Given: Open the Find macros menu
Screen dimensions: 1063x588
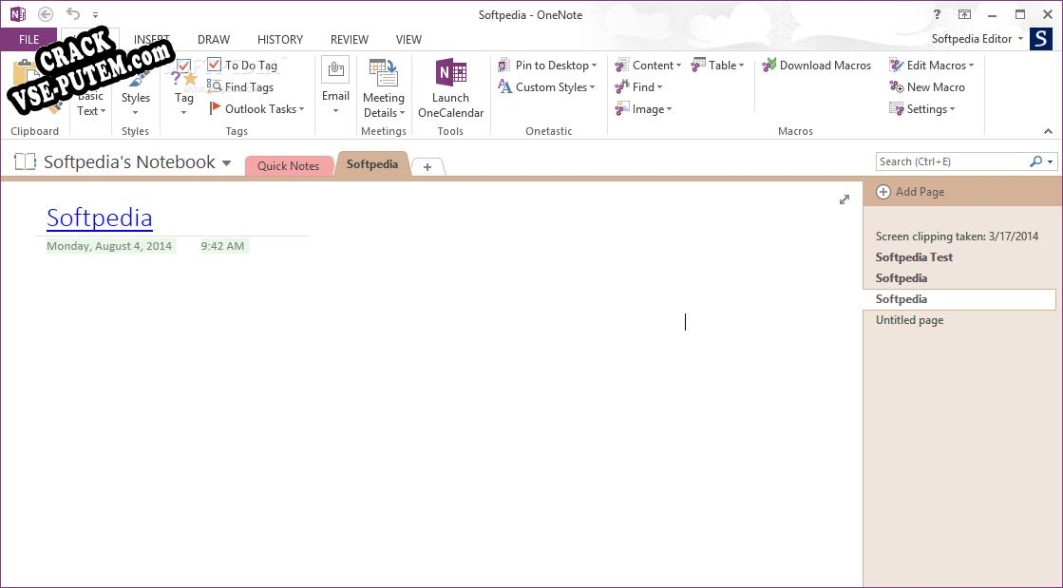Looking at the screenshot, I should 638,87.
